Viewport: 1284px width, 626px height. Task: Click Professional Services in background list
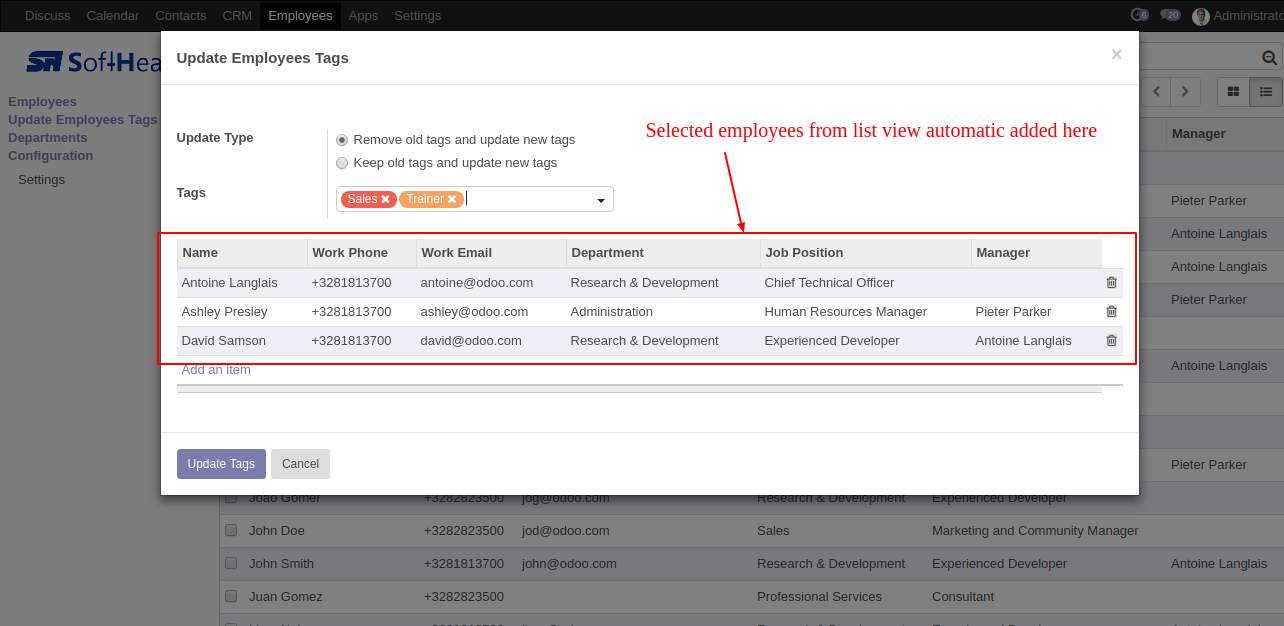click(819, 597)
